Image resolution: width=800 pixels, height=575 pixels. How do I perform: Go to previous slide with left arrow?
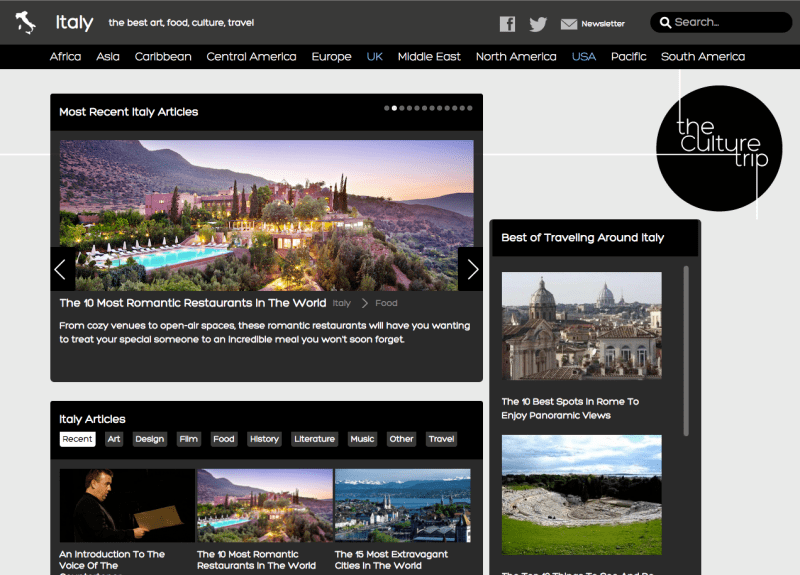click(61, 269)
